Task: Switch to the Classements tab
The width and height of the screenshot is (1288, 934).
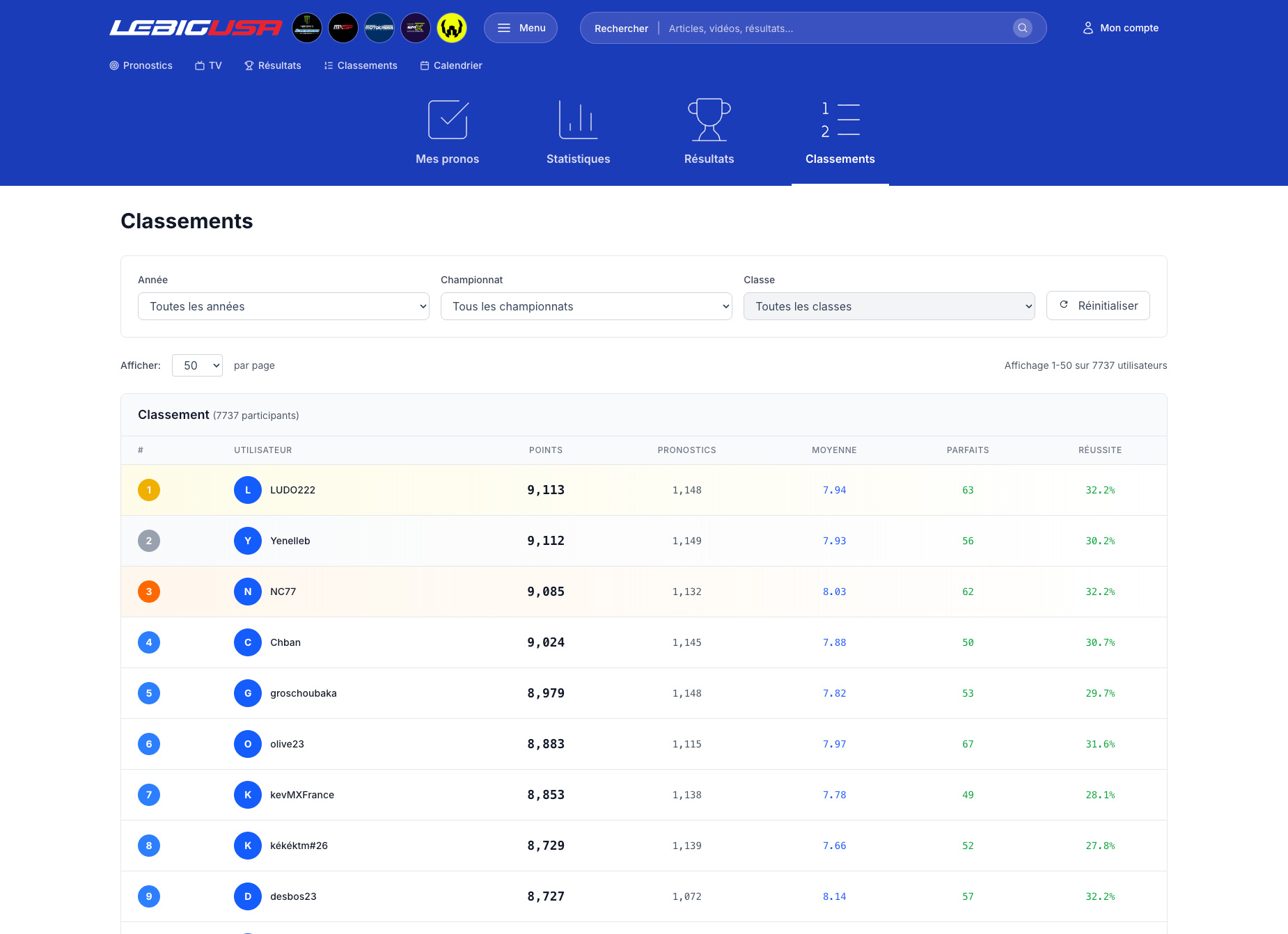Action: [x=840, y=132]
